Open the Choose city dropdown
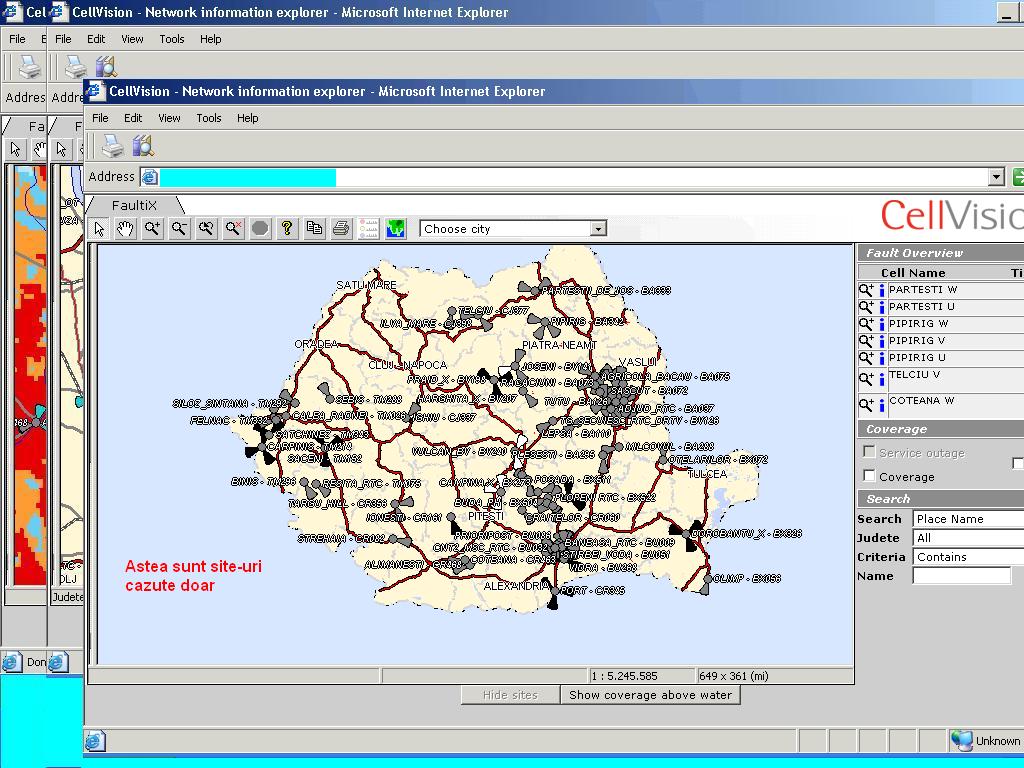Screen dimensions: 1024x768 point(513,229)
